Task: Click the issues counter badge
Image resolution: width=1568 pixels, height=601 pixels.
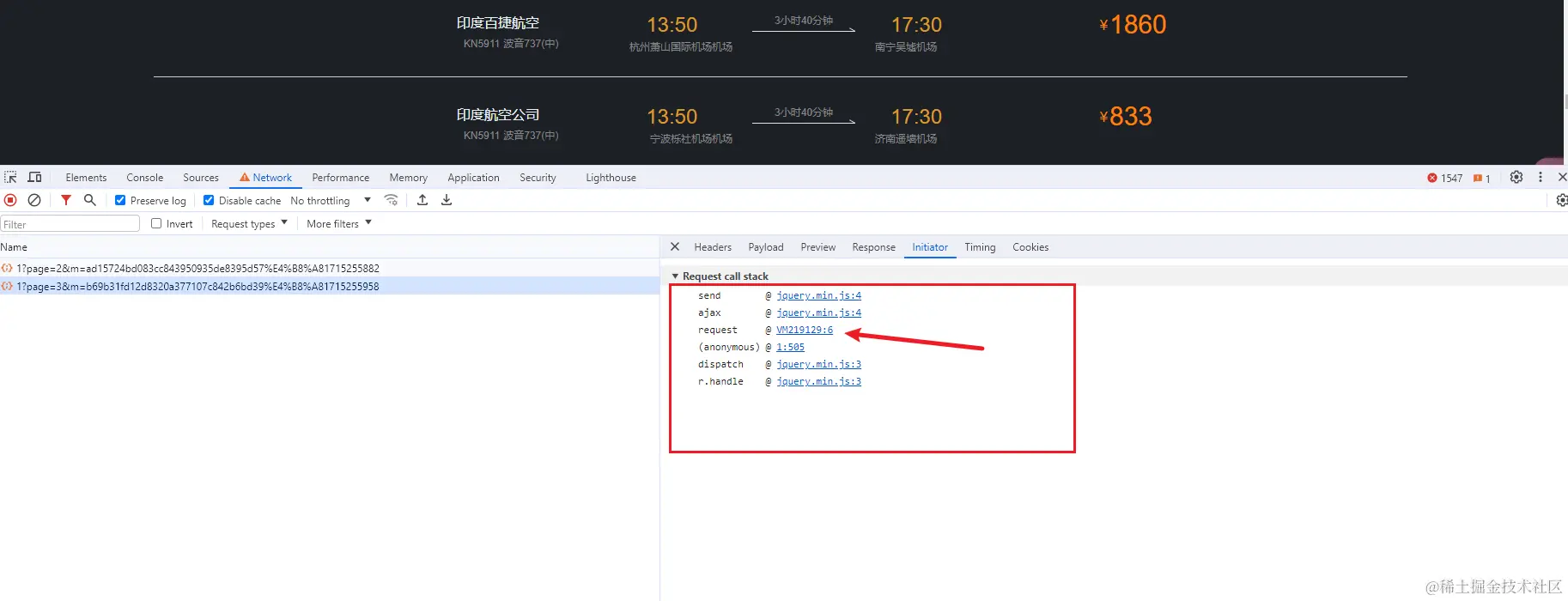Action: coord(1481,178)
